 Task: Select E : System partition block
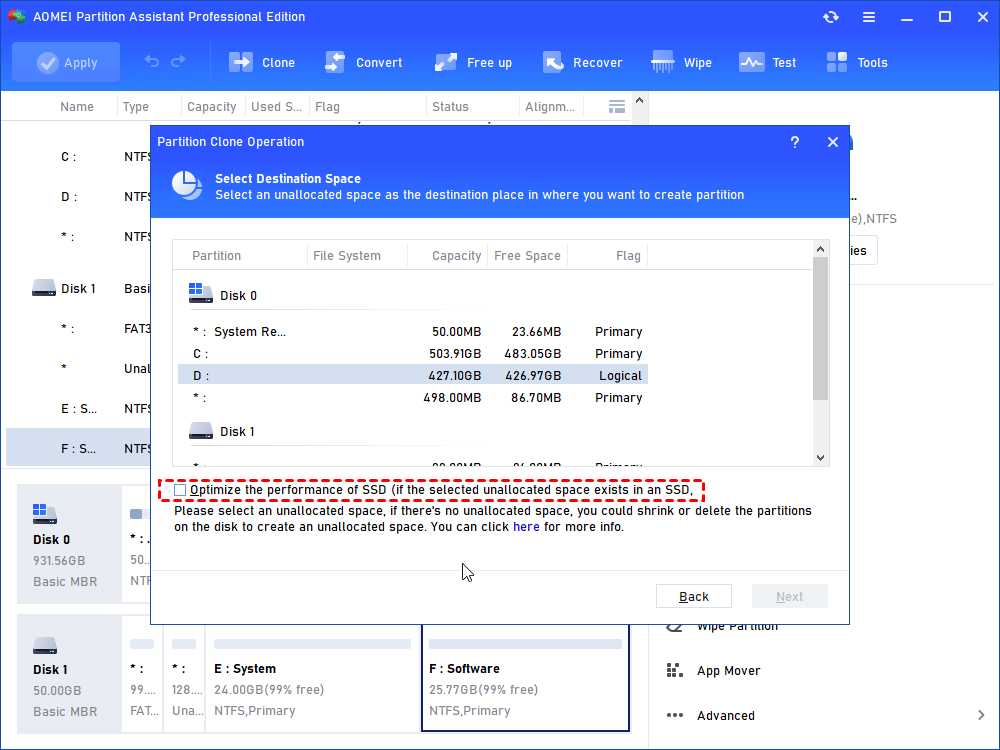tap(312, 677)
